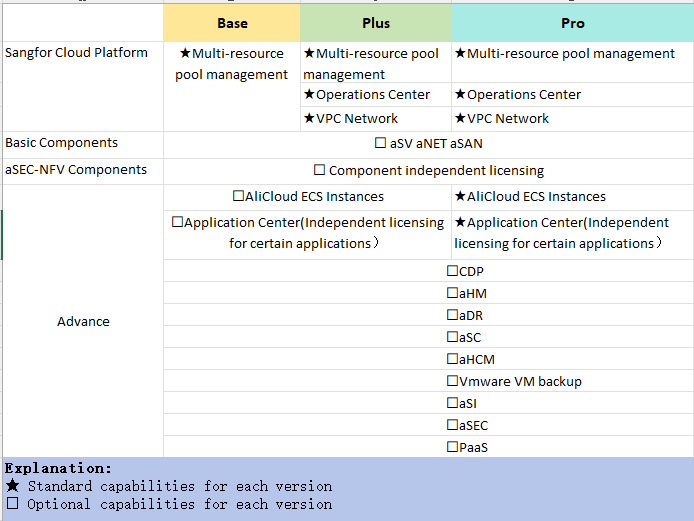This screenshot has width=694, height=521.
Task: Click the aDR option row
Action: pyautogui.click(x=428, y=315)
